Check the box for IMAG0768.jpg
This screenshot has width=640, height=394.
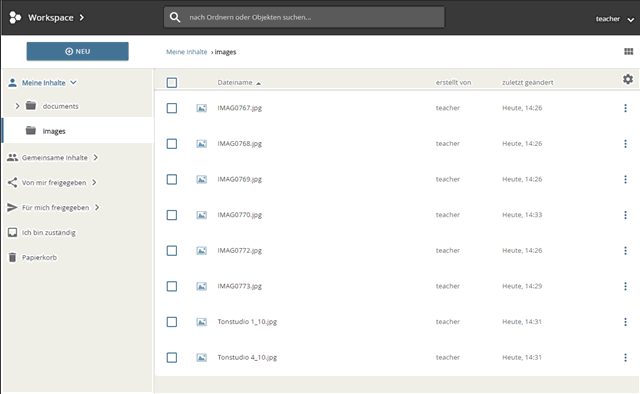tap(172, 144)
